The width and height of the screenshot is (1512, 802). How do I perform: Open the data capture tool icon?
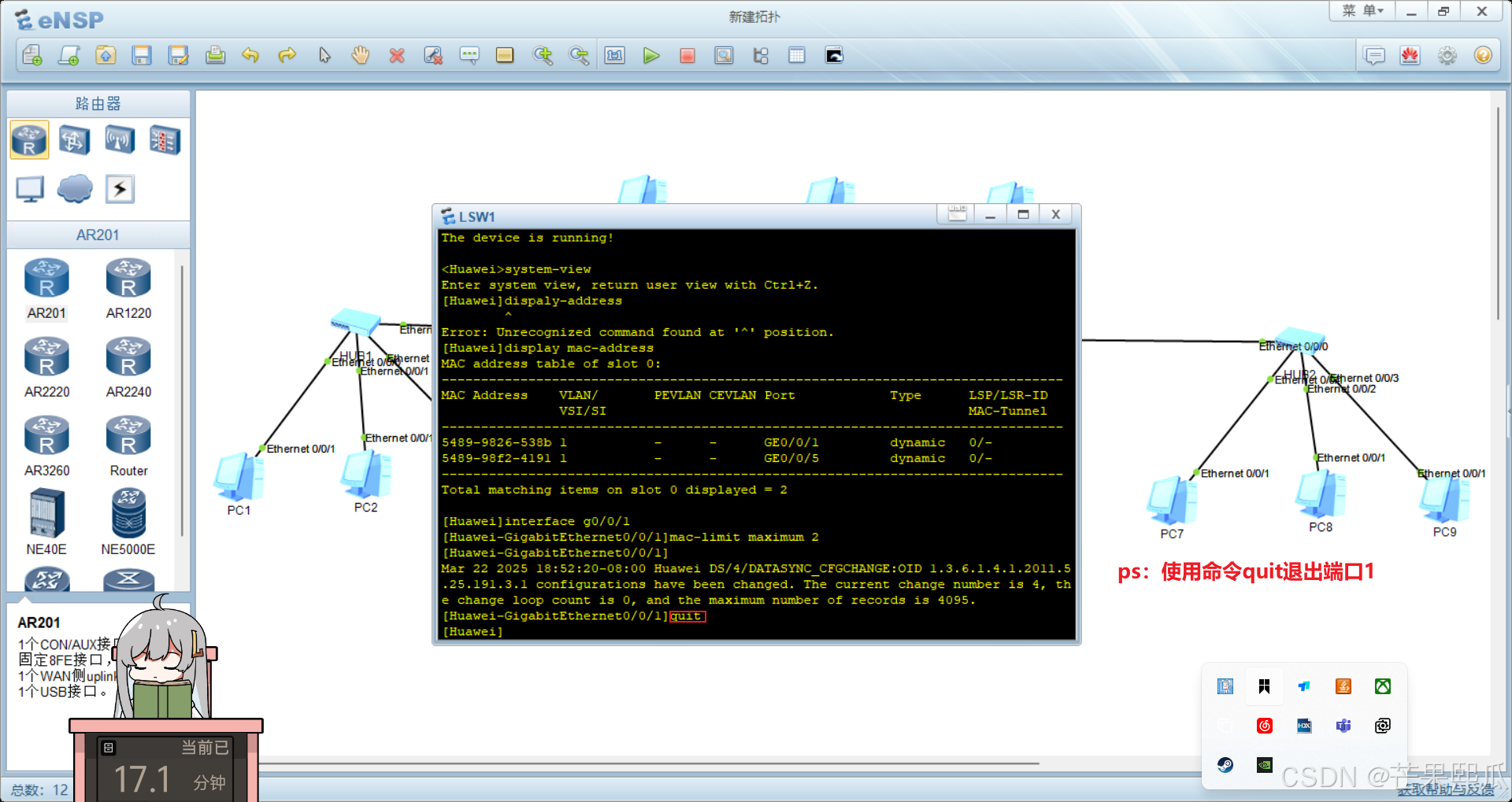(724, 55)
